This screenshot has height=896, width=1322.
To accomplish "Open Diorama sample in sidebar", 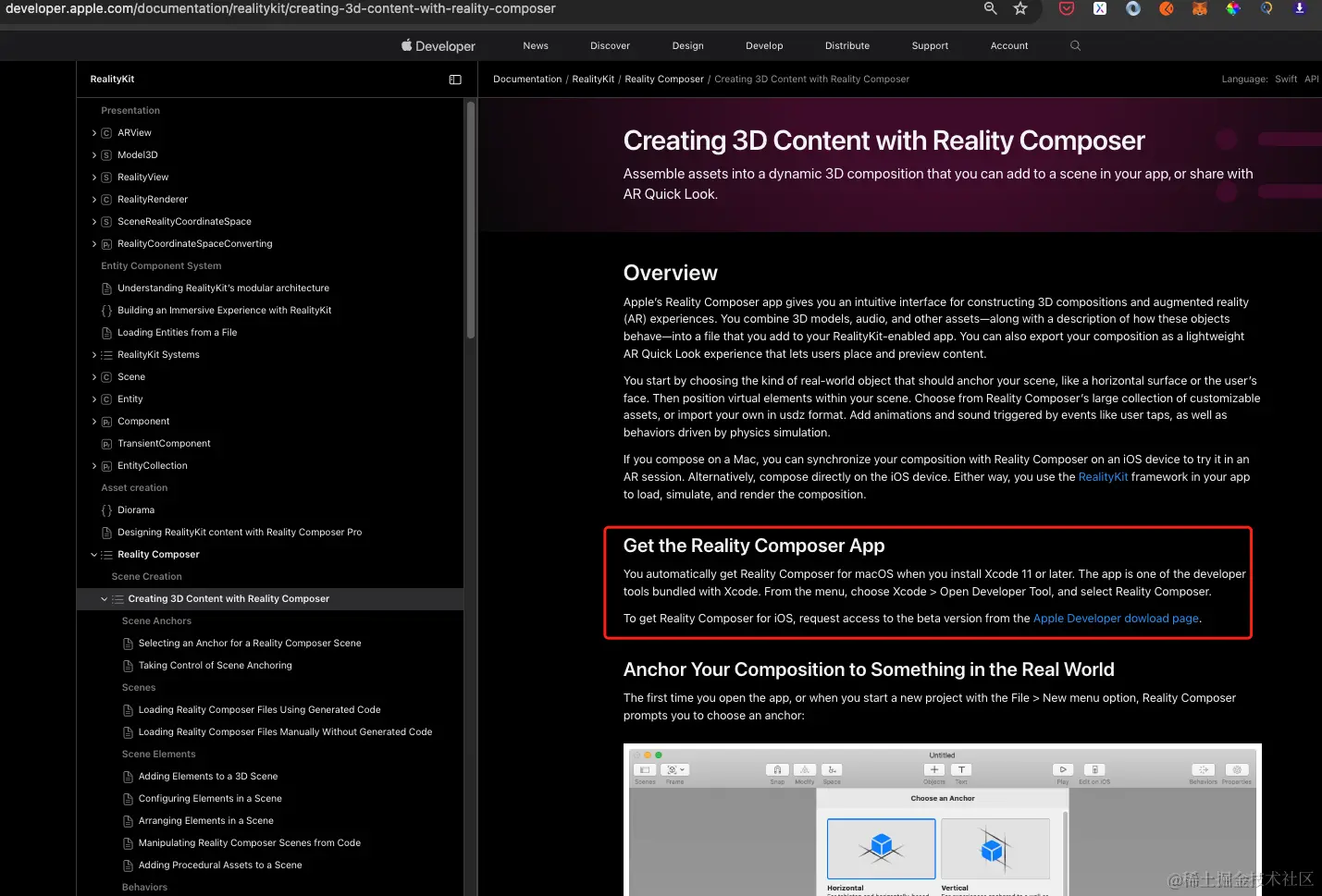I will [x=136, y=510].
